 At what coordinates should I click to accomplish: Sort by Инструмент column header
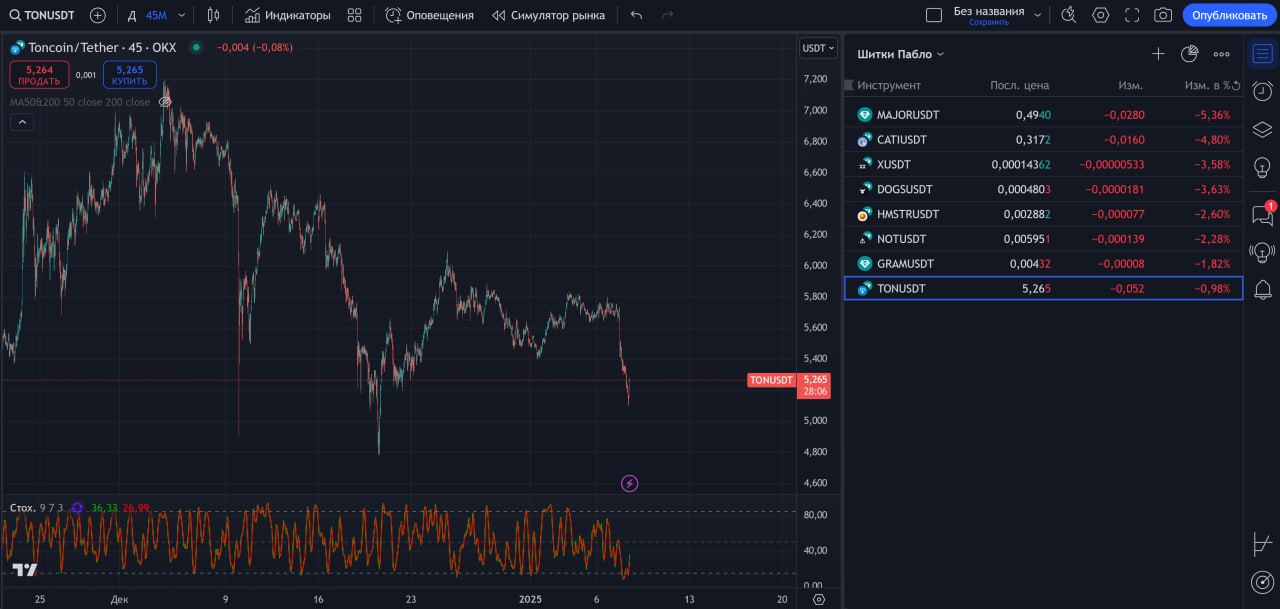click(889, 85)
